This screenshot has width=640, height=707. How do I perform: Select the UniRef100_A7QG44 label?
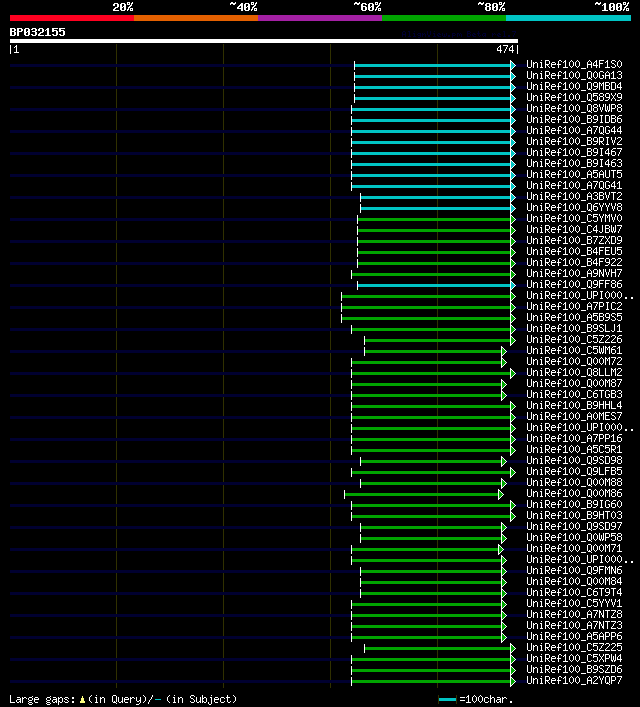click(x=574, y=130)
